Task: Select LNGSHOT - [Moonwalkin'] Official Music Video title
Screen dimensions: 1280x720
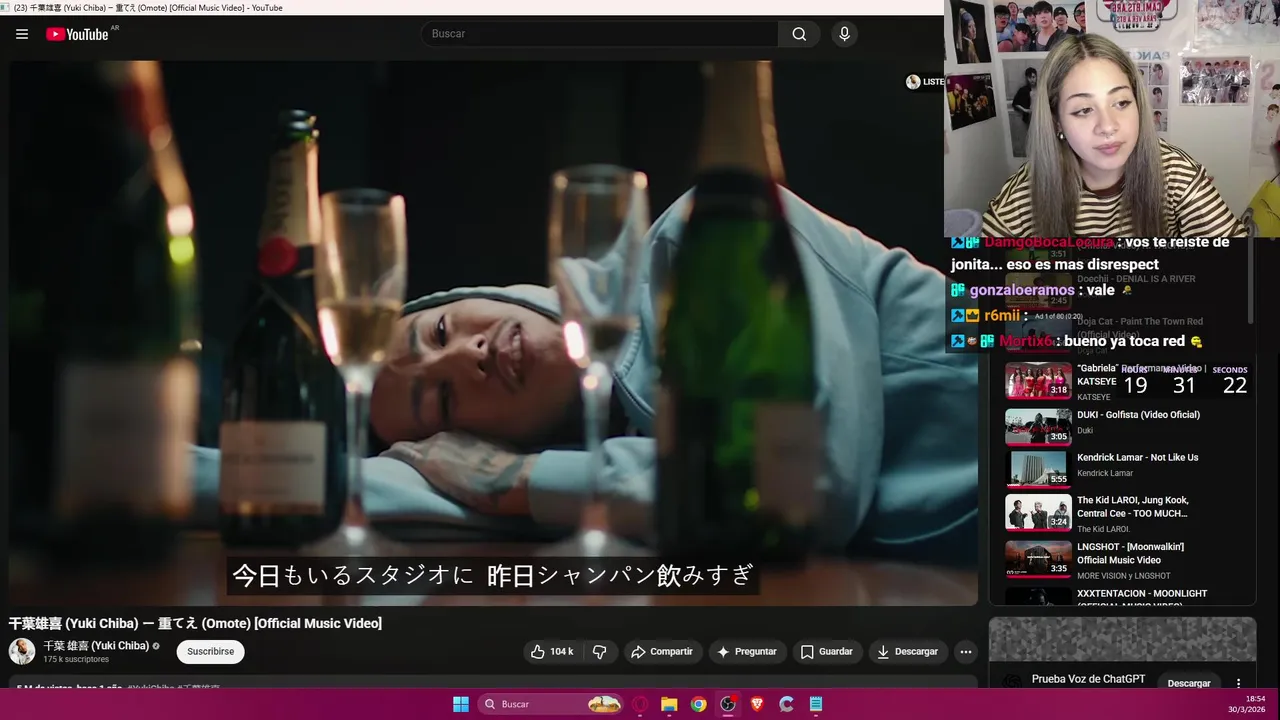Action: pyautogui.click(x=1130, y=554)
